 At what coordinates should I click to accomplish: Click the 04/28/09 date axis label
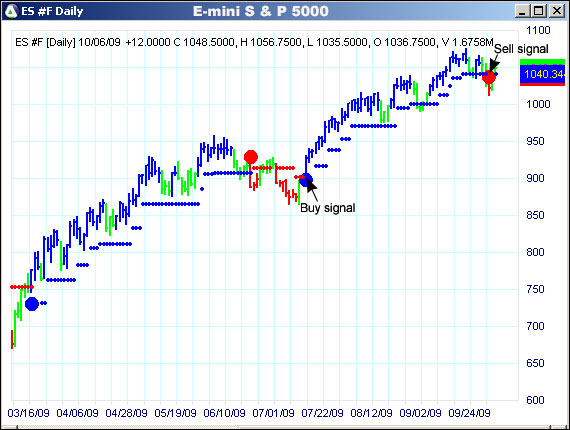(127, 413)
